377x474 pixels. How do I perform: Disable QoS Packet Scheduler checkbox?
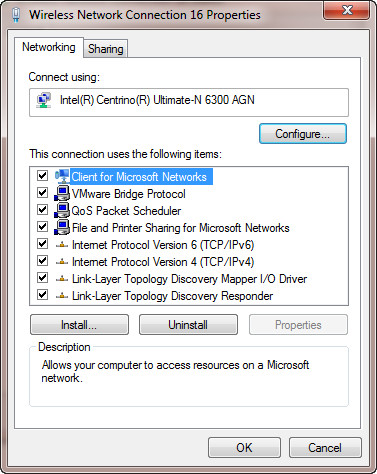tap(42, 210)
